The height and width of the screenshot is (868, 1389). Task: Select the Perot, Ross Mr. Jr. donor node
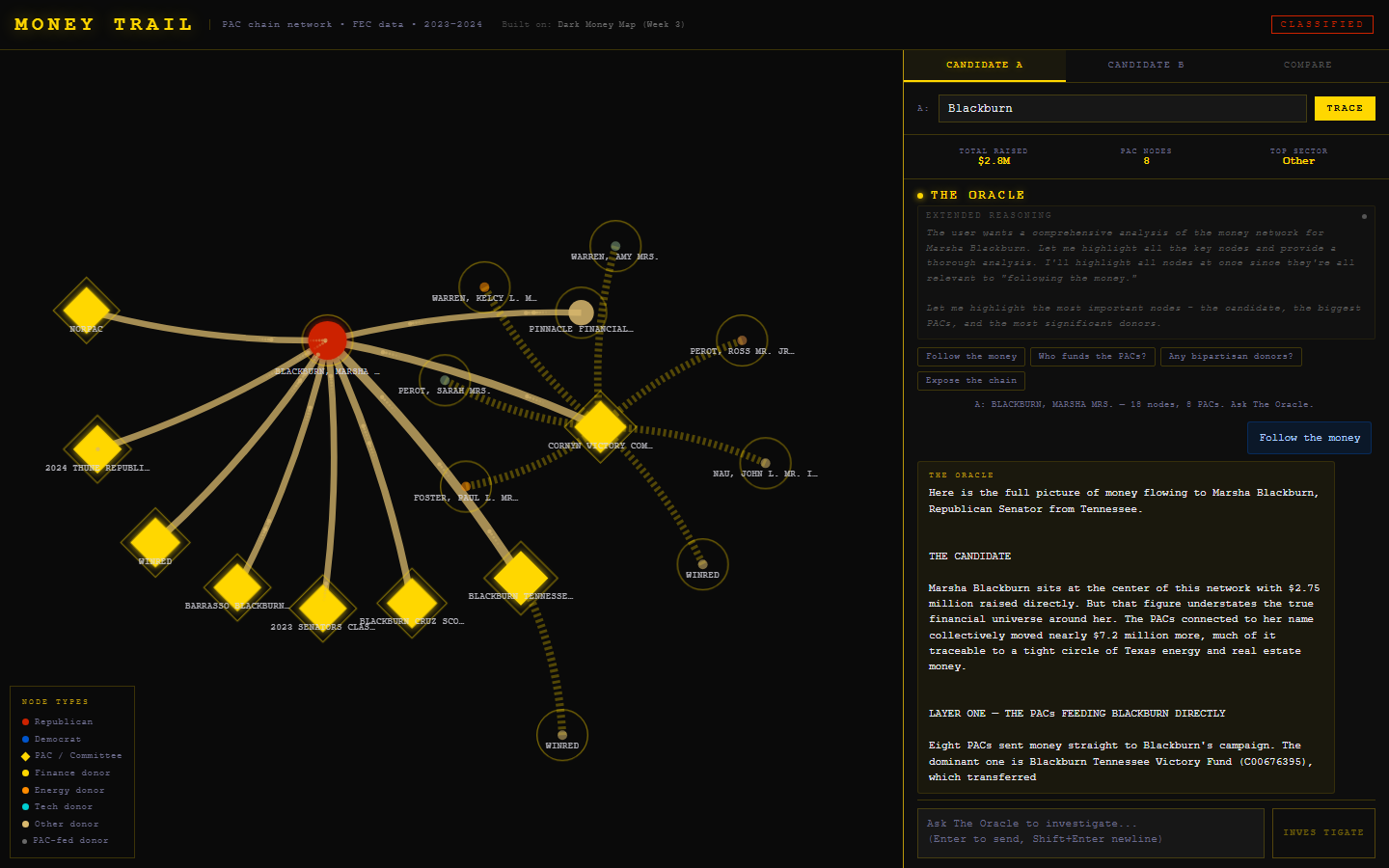(x=742, y=340)
